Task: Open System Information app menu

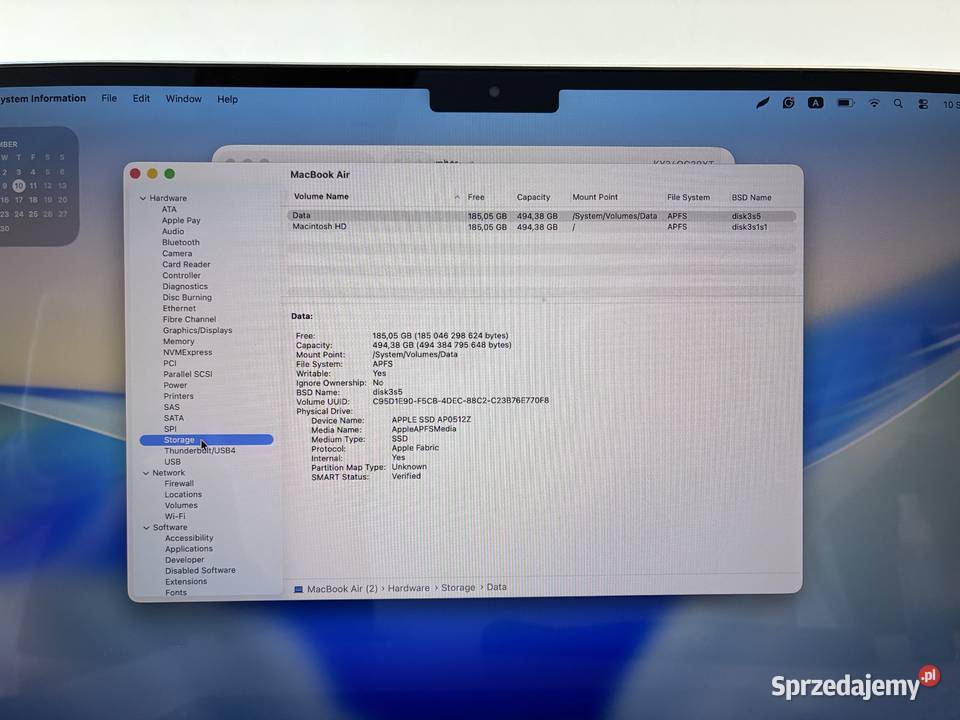Action: 43,98
